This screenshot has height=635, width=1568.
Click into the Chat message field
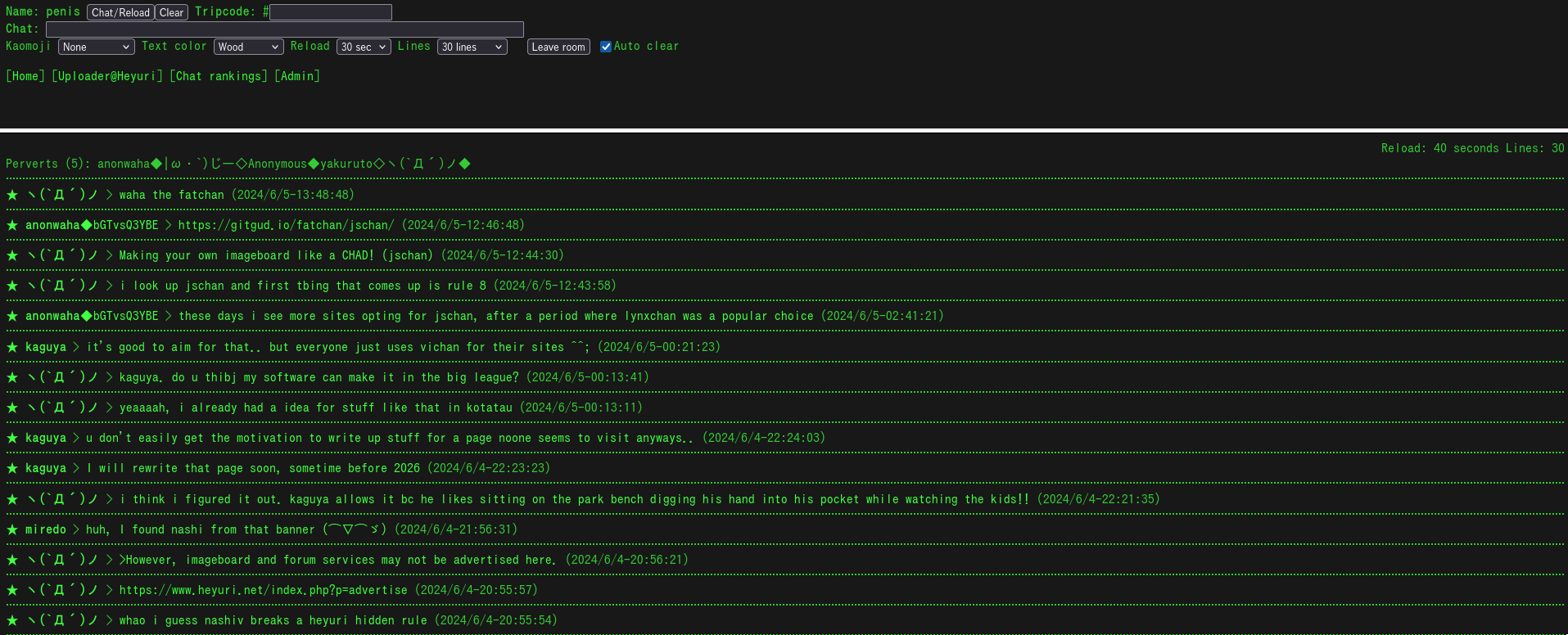[284, 29]
